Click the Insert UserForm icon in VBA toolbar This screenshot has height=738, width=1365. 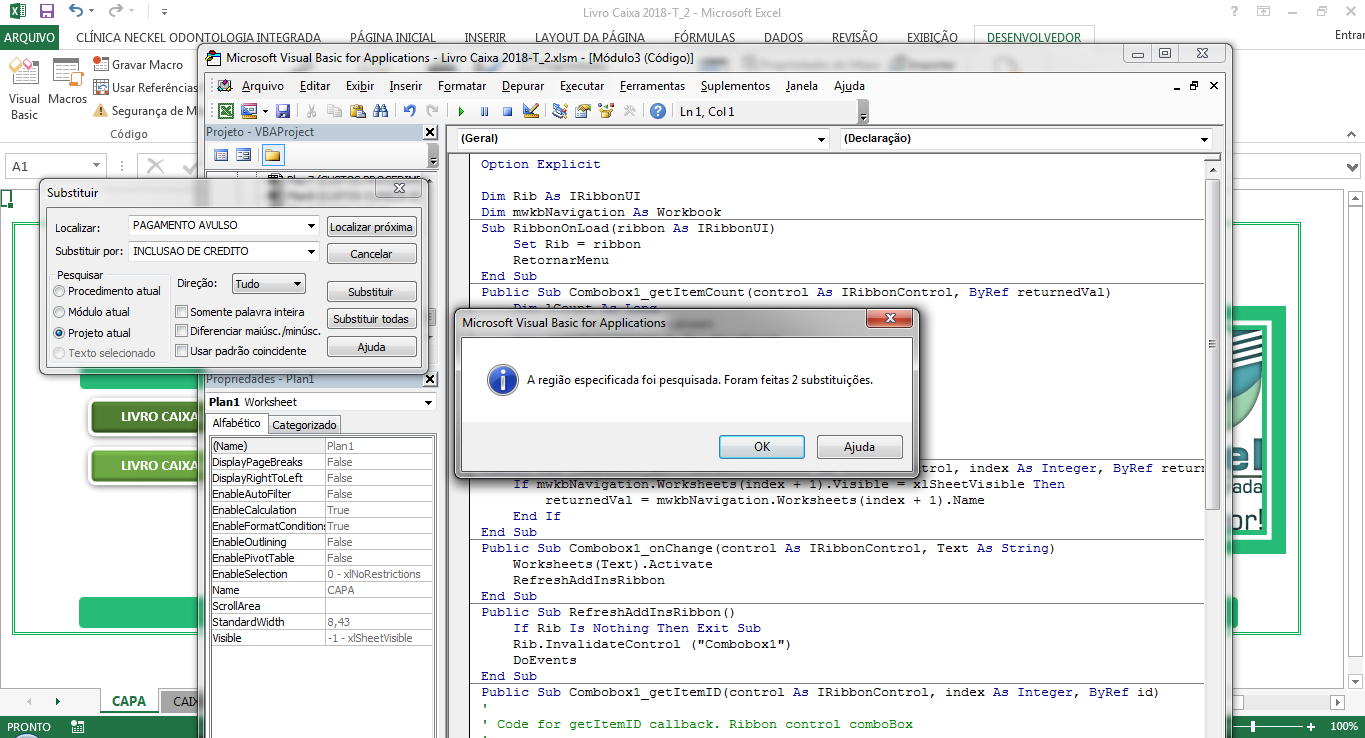(x=247, y=111)
